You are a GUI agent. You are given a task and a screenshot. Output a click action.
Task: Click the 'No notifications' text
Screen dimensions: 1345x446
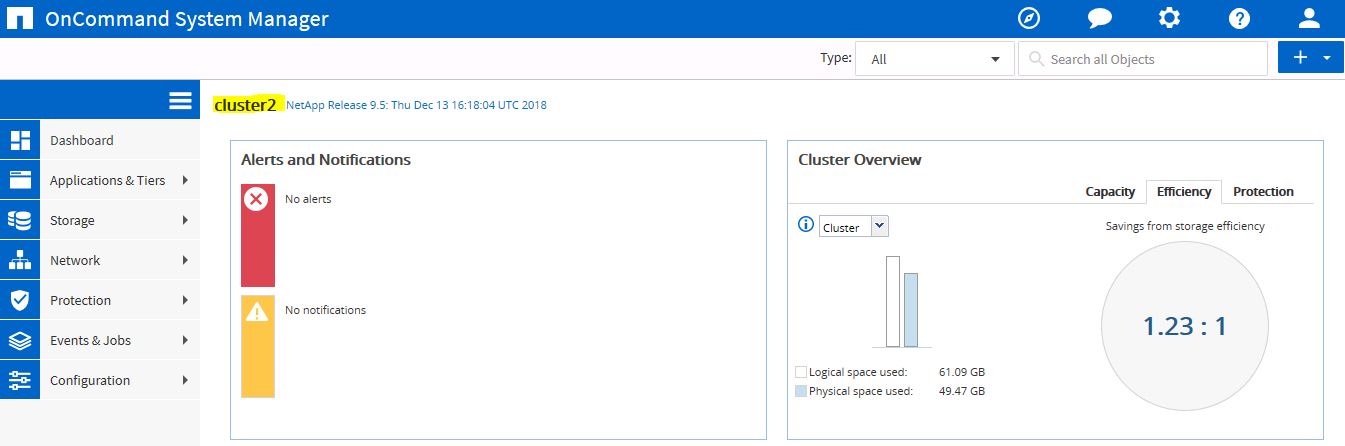click(326, 310)
